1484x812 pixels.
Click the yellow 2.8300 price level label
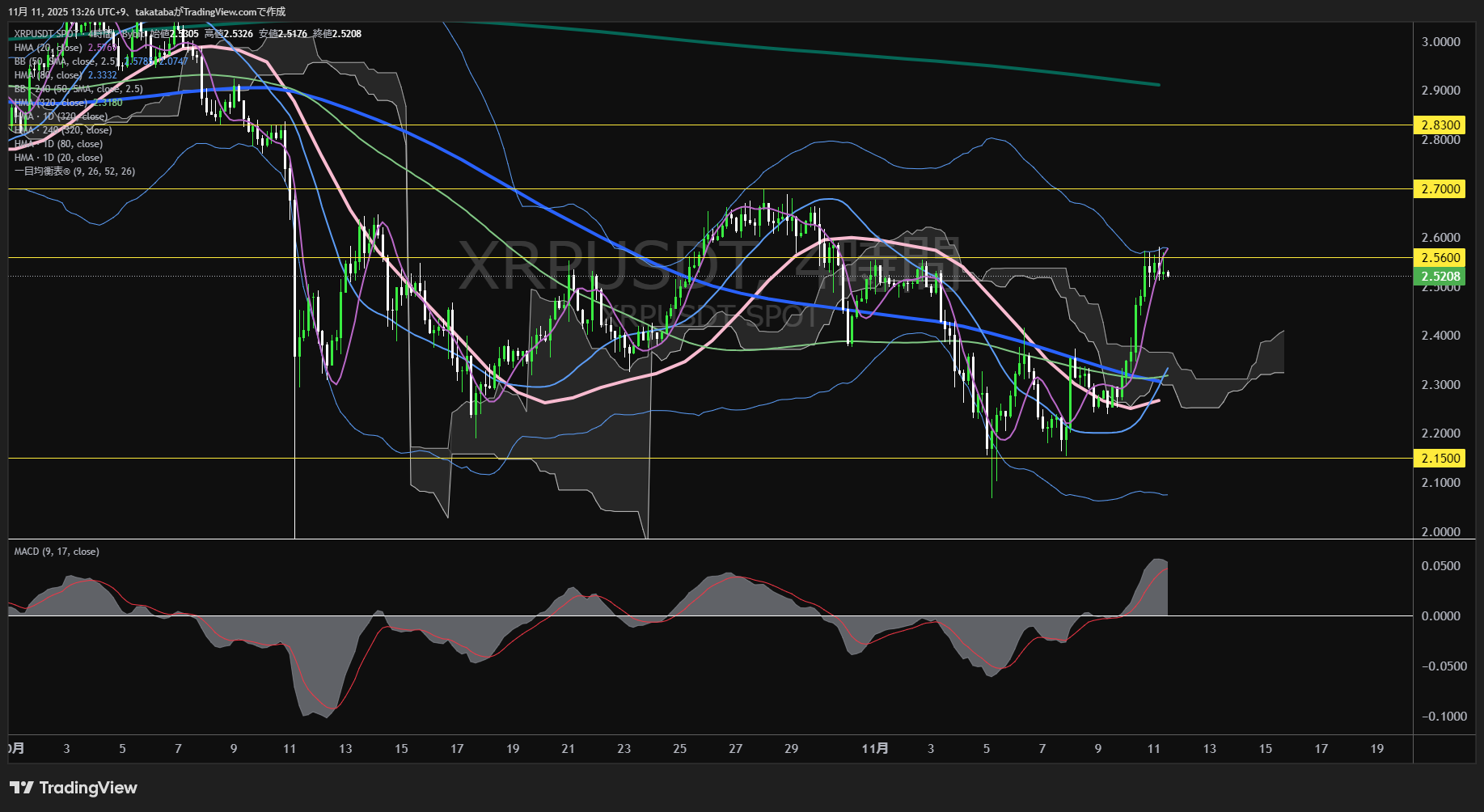[x=1440, y=125]
